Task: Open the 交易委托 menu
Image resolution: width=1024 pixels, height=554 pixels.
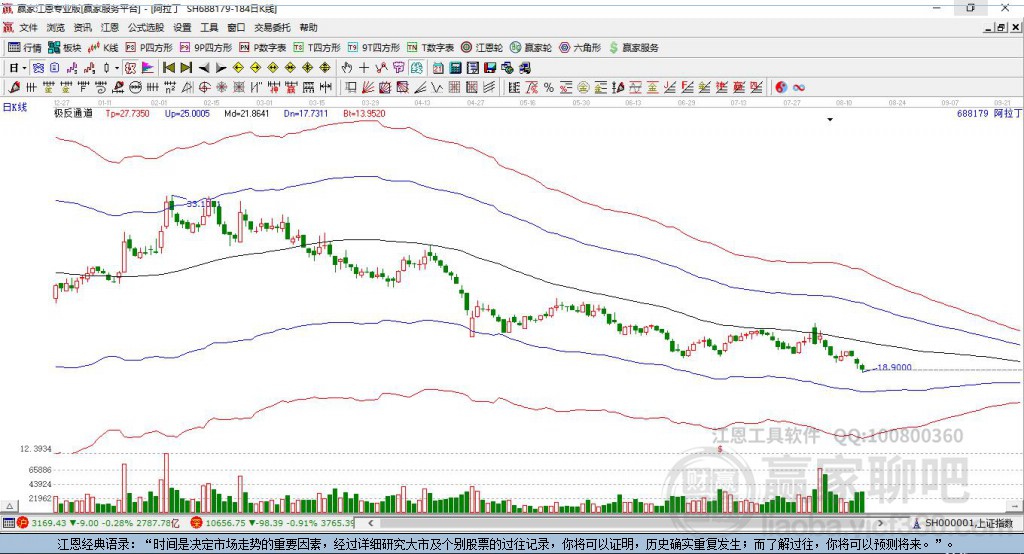Action: point(272,27)
